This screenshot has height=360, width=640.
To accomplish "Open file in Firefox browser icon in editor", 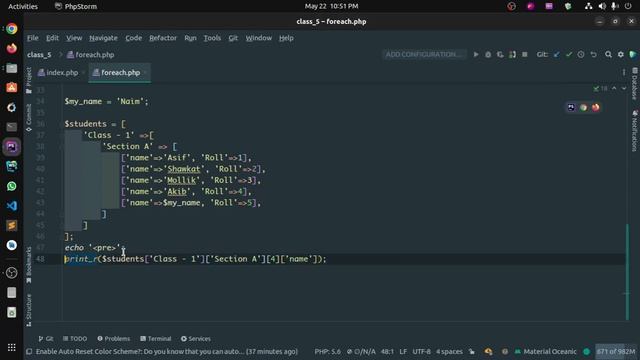I will [x=596, y=107].
